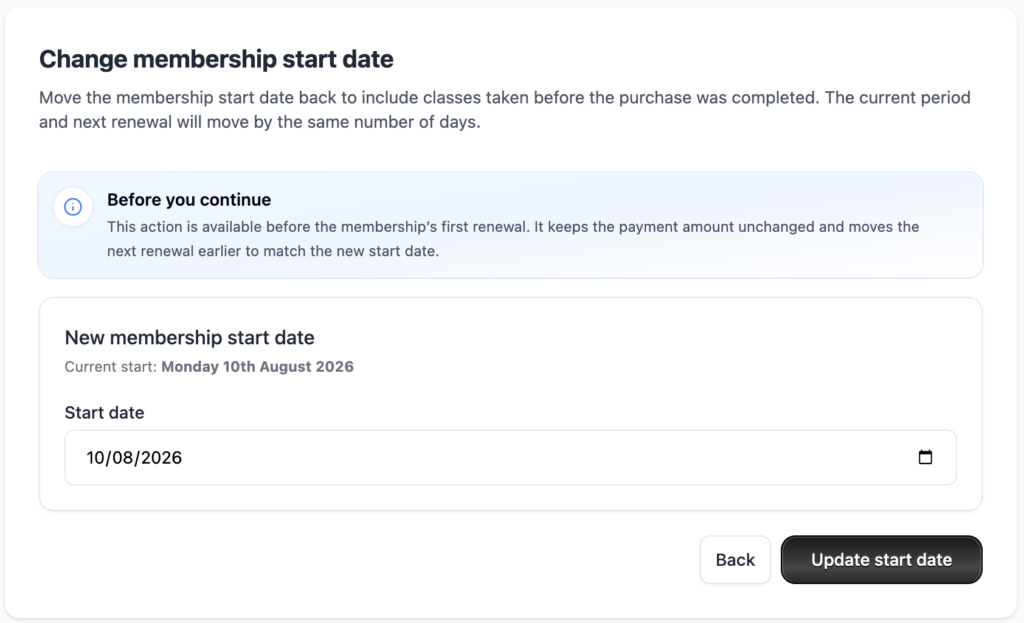Click the blue info circle icon

(72, 207)
